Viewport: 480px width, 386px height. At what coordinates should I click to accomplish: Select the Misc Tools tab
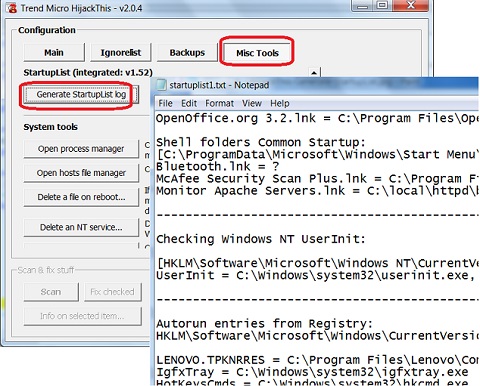(x=257, y=53)
